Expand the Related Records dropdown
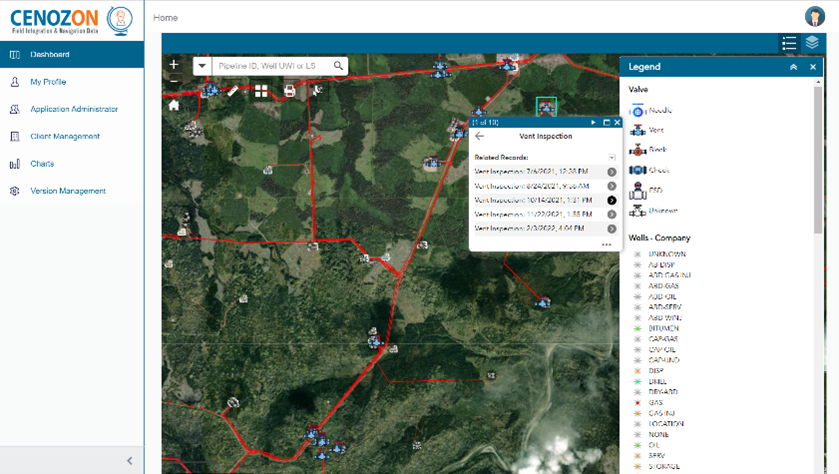Viewport: 839px width, 474px height. coord(612,157)
